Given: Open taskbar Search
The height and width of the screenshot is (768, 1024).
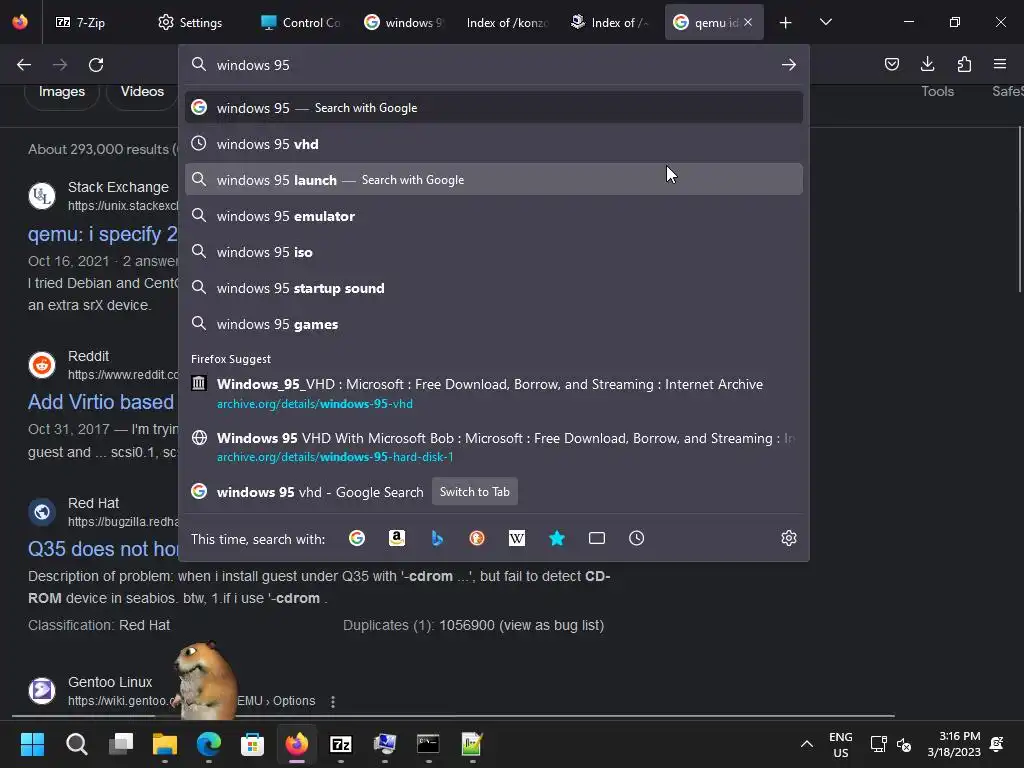Looking at the screenshot, I should pyautogui.click(x=76, y=744).
